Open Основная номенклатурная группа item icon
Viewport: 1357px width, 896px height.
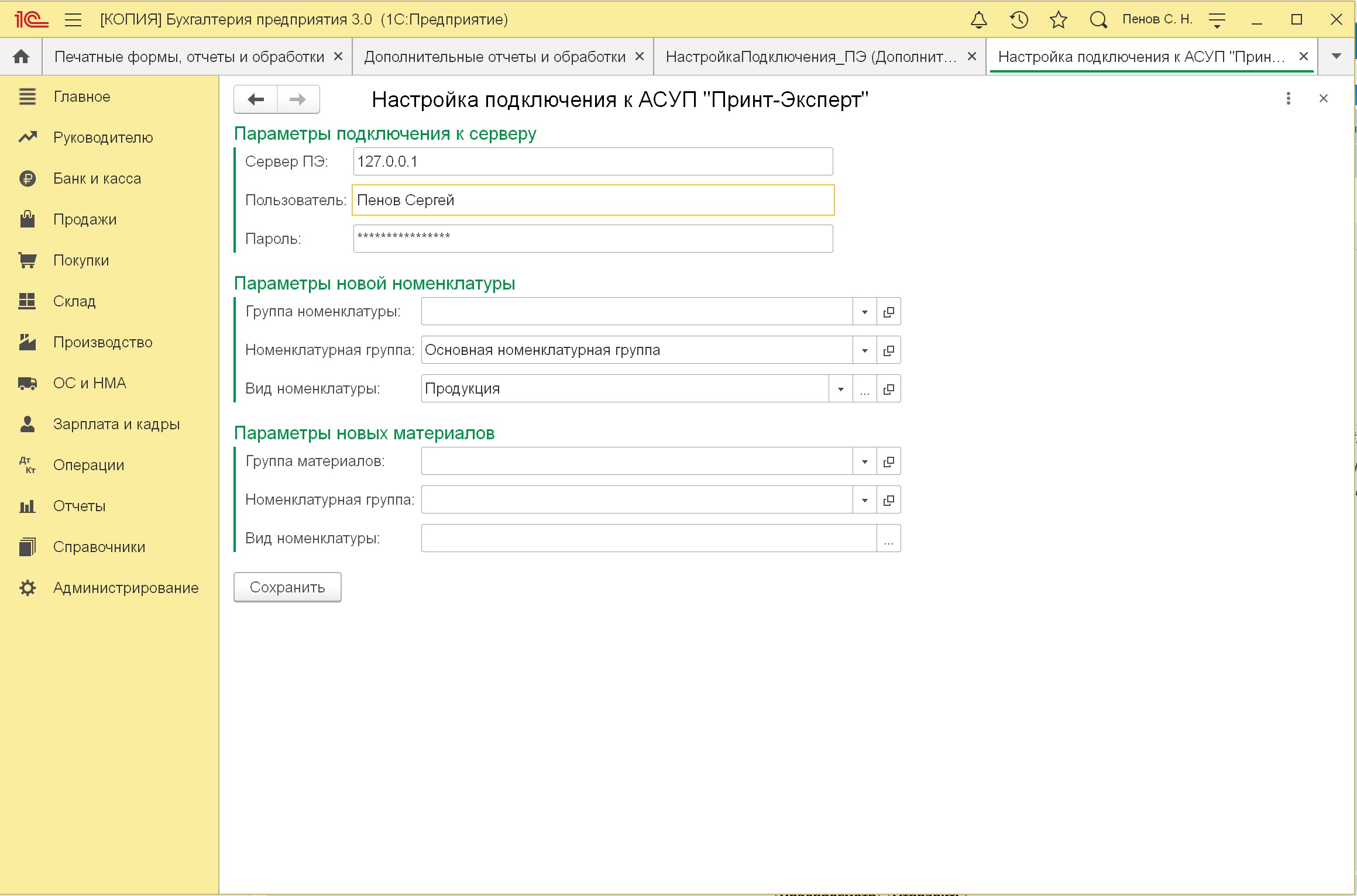[888, 350]
